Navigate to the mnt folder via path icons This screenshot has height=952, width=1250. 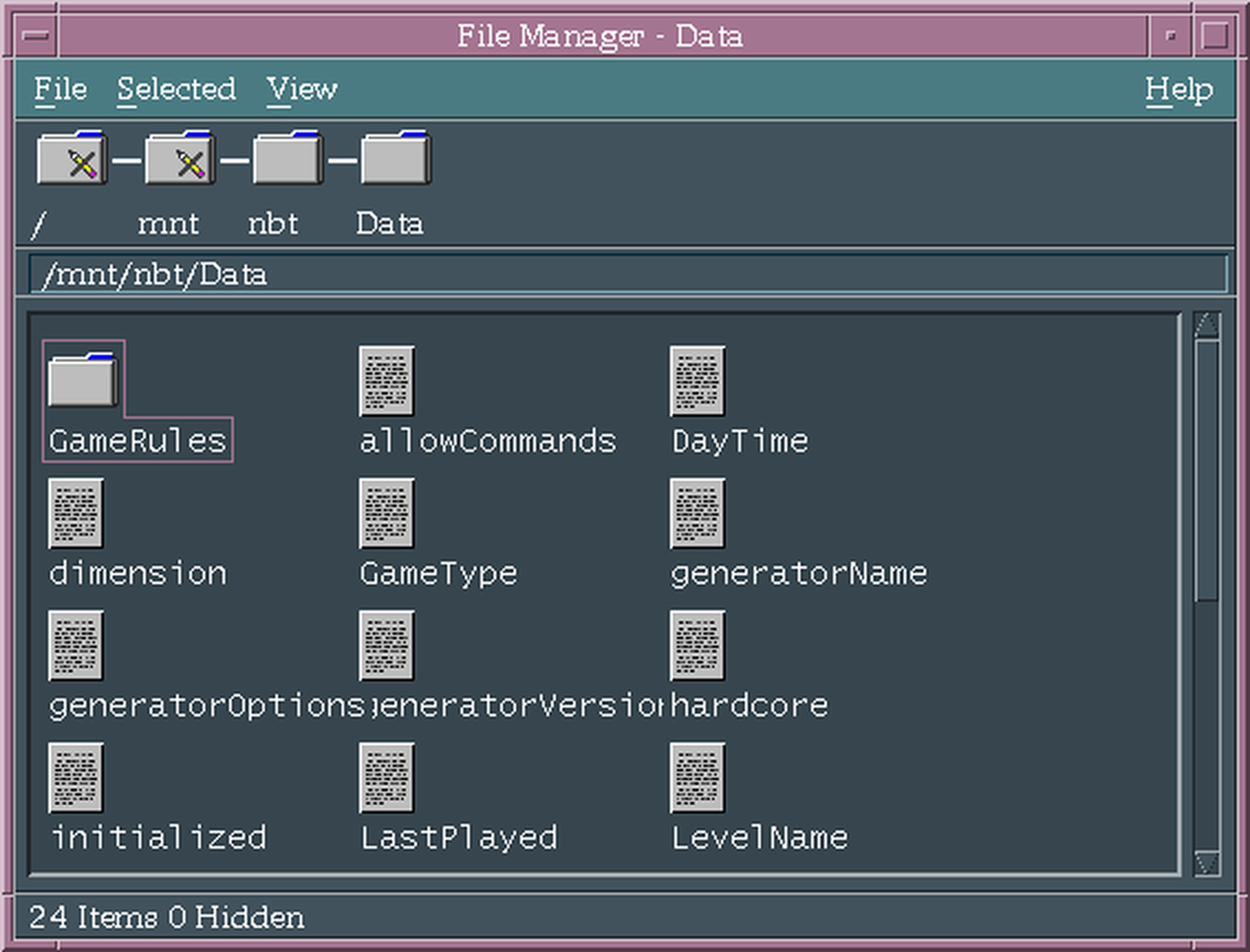[x=180, y=158]
